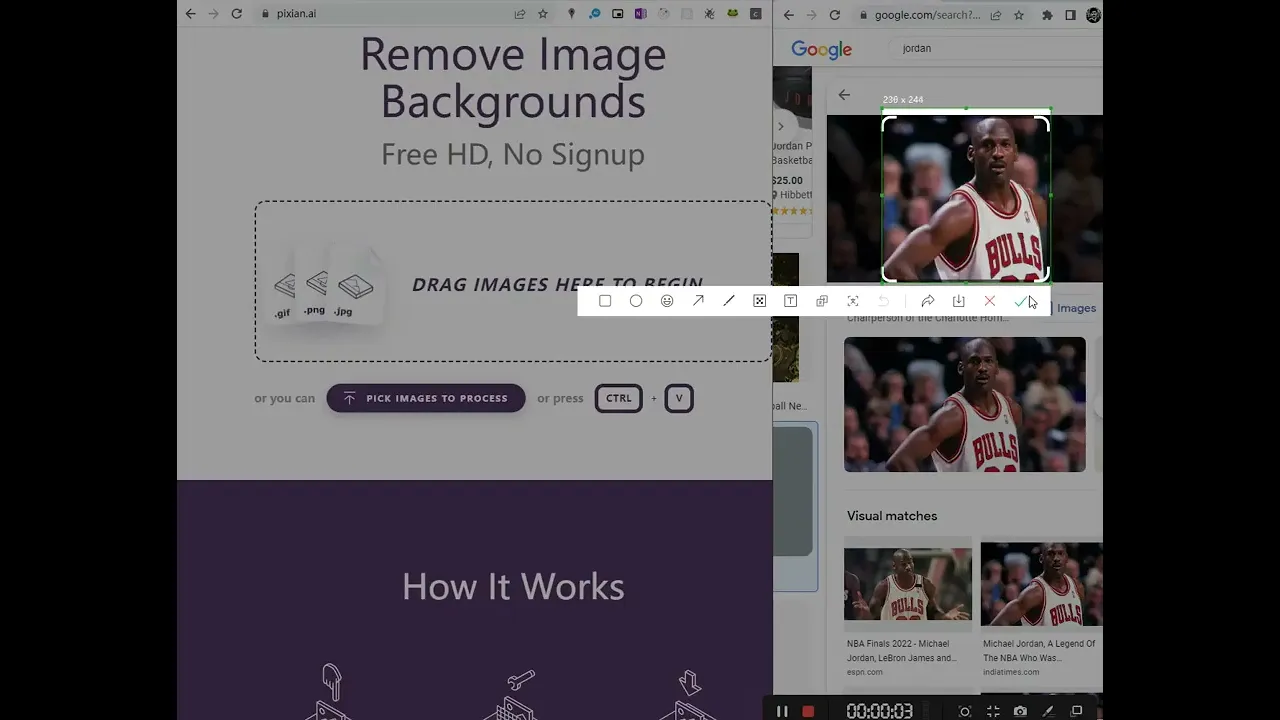Viewport: 1280px width, 720px height.
Task: Open the large Jordan Bulls result image
Action: pyautogui.click(x=965, y=404)
